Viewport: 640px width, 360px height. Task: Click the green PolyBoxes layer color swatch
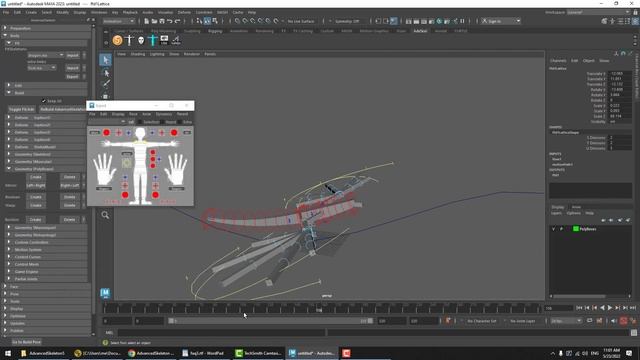click(576, 229)
